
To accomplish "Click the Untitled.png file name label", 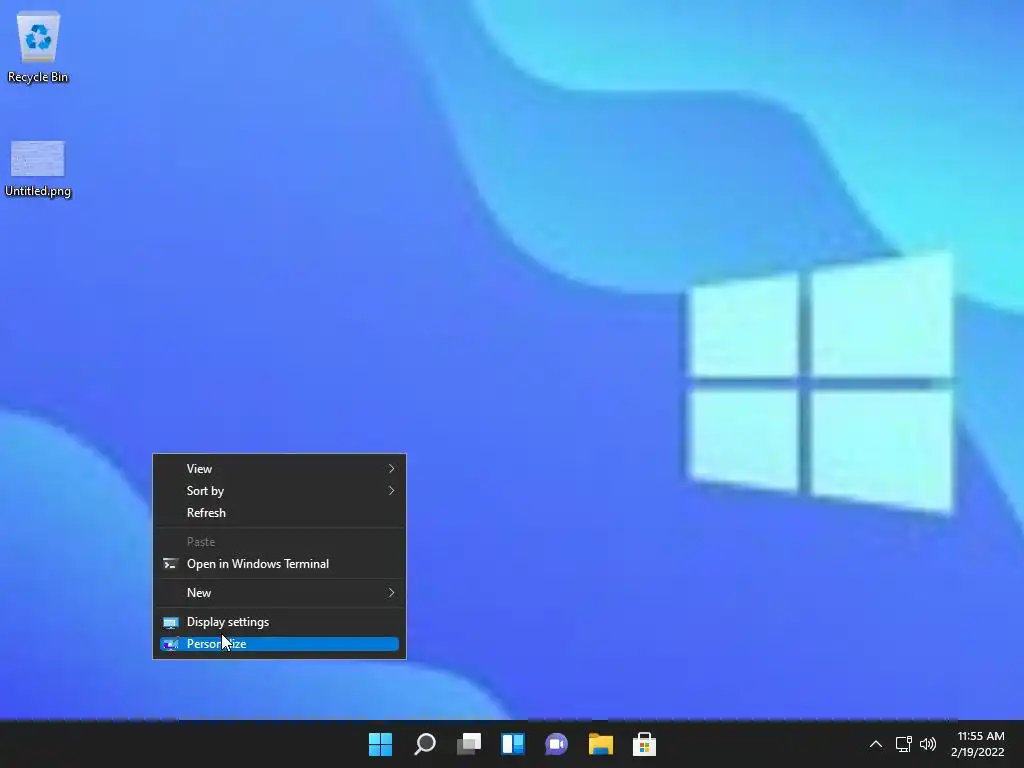I will 38,191.
